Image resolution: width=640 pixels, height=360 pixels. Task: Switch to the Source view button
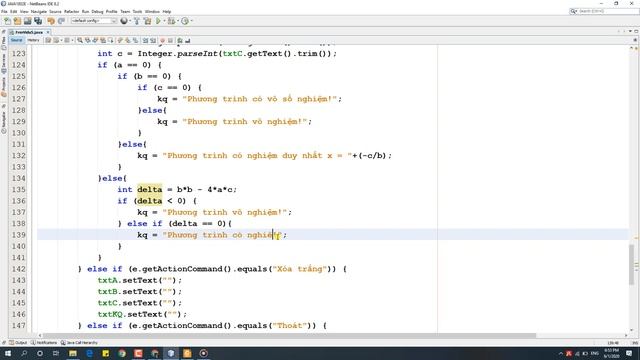pos(16,40)
